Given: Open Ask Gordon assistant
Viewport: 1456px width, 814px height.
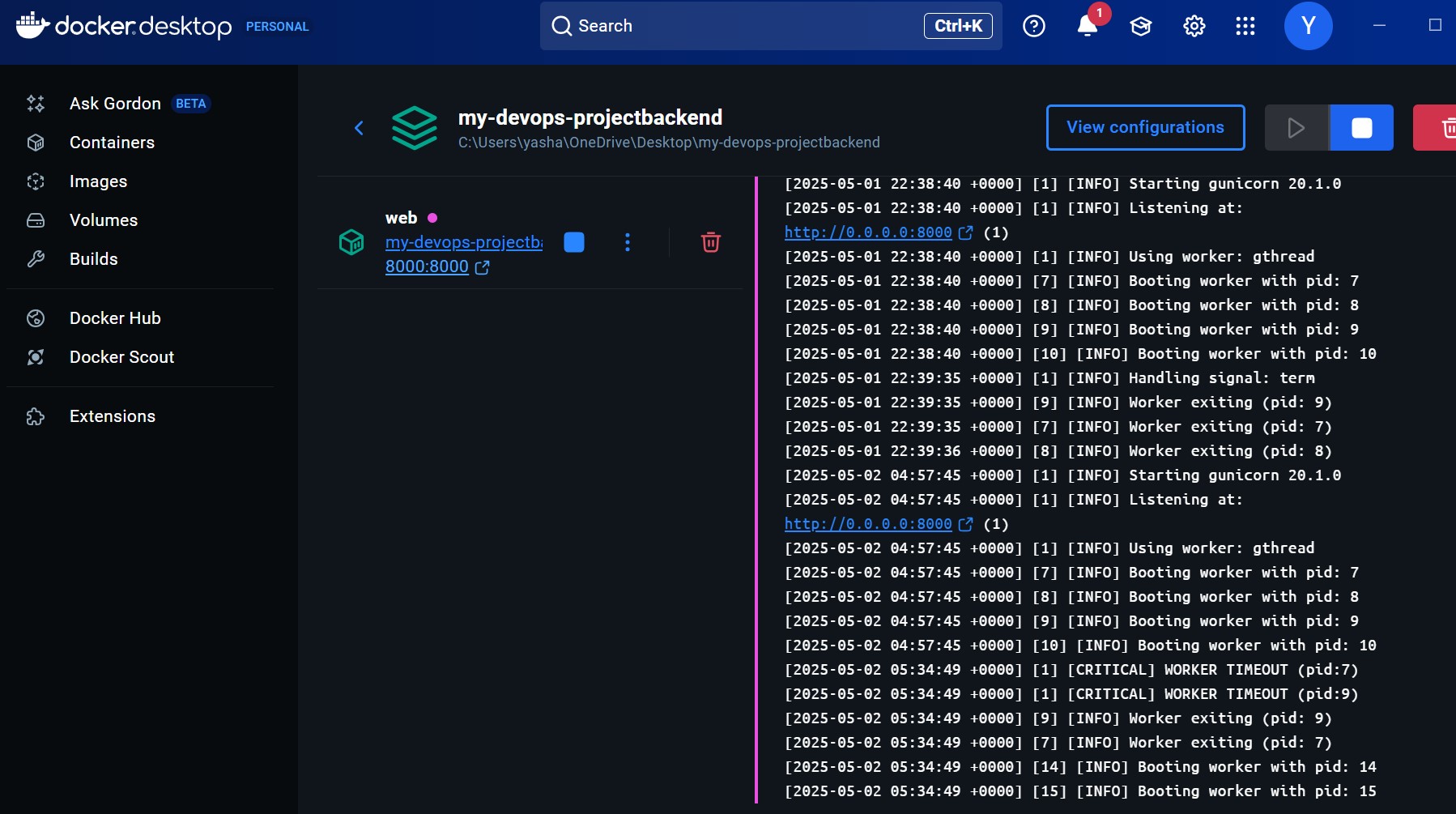Looking at the screenshot, I should (114, 103).
